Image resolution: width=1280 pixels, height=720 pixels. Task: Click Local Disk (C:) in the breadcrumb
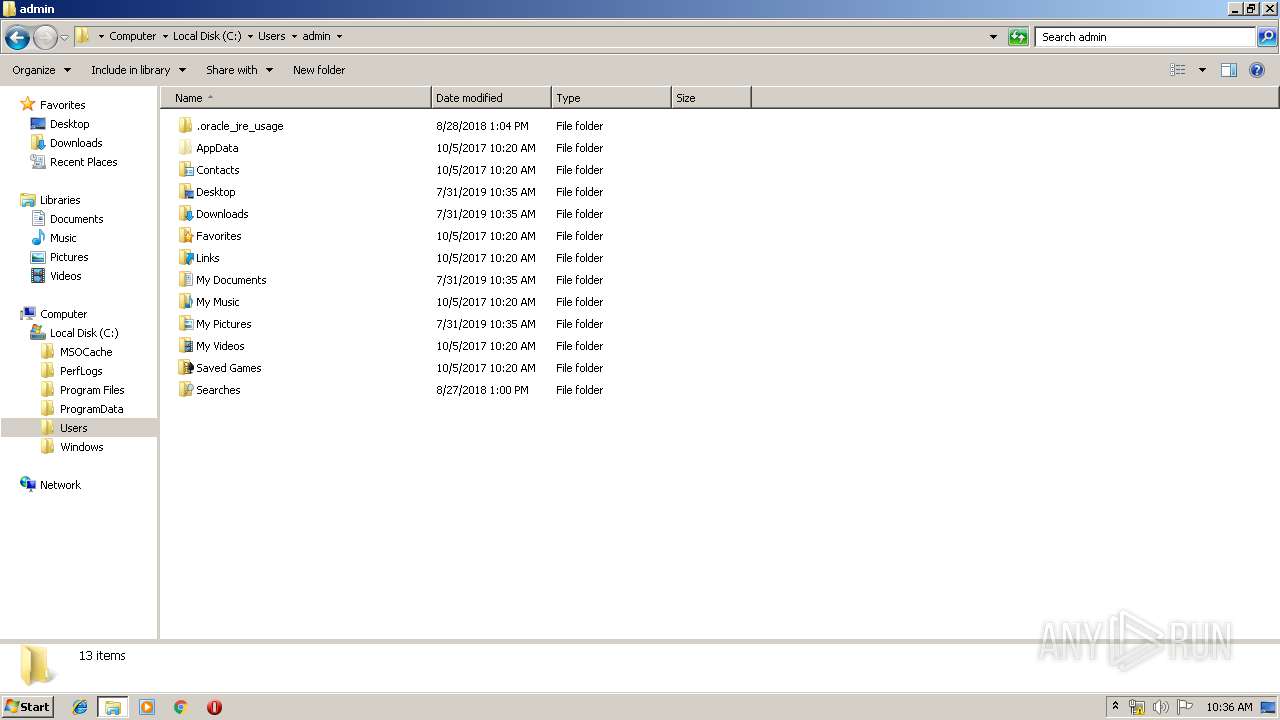207,36
